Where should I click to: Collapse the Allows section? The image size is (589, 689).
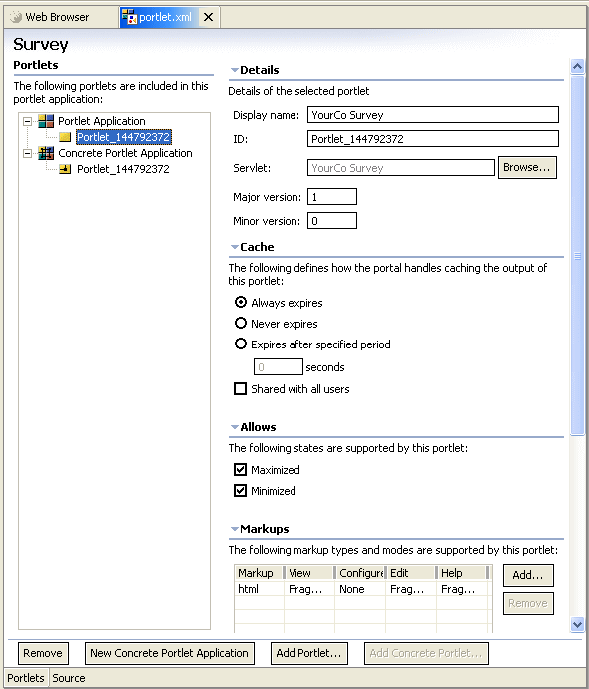(235, 427)
